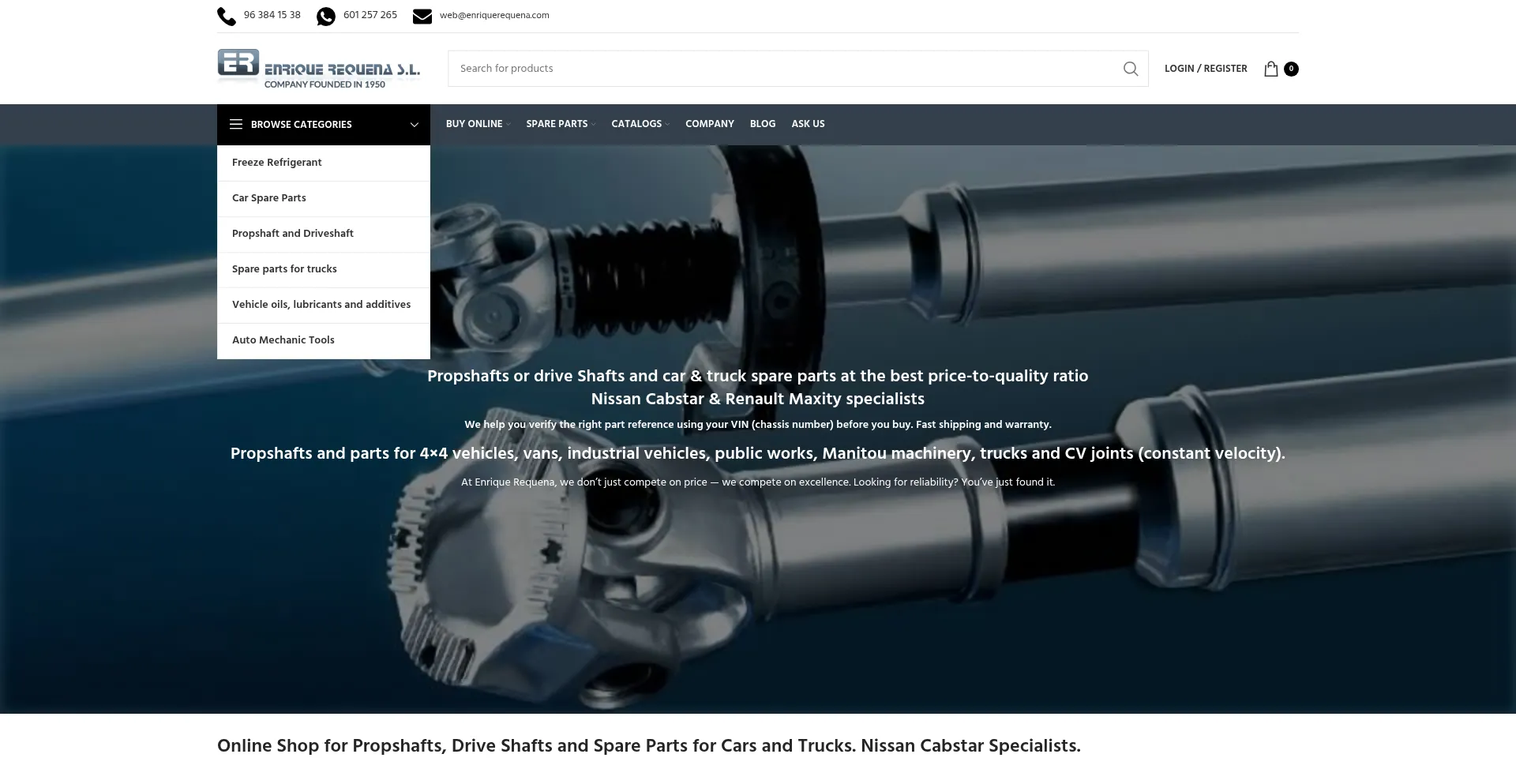Select Propshaft and Driveshaft category
The height and width of the screenshot is (784, 1516).
click(324, 234)
